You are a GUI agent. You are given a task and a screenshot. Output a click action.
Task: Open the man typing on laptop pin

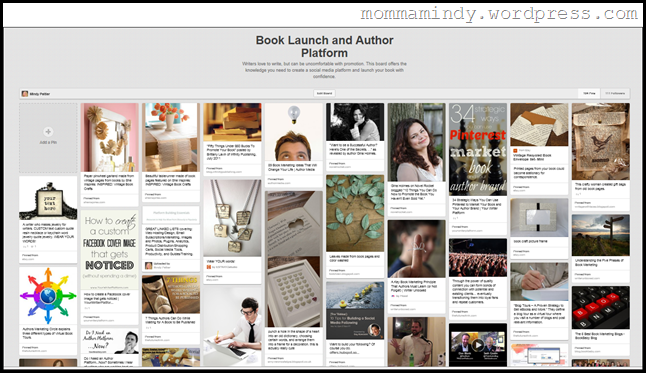tap(232, 326)
